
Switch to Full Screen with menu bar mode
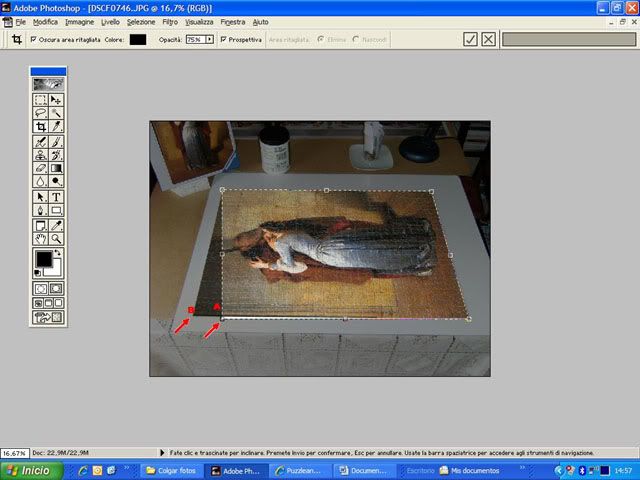48,303
